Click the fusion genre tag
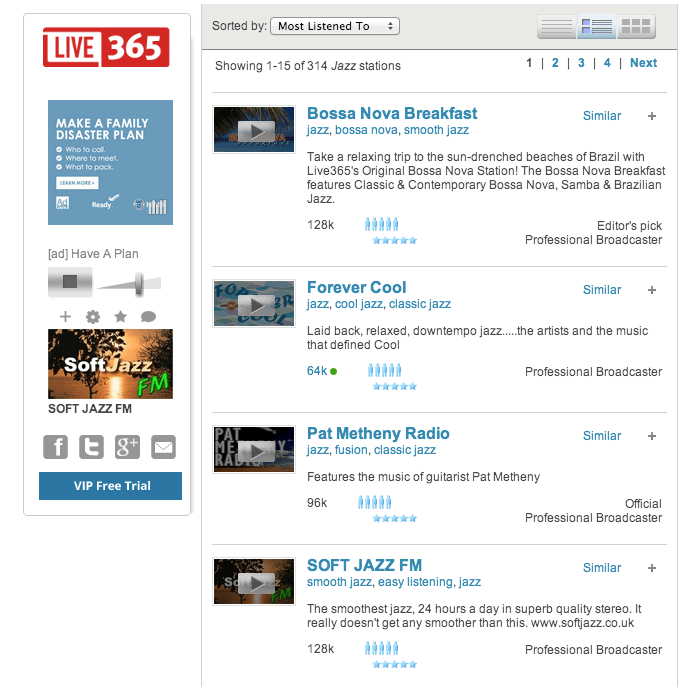The height and width of the screenshot is (687, 688). pos(351,450)
